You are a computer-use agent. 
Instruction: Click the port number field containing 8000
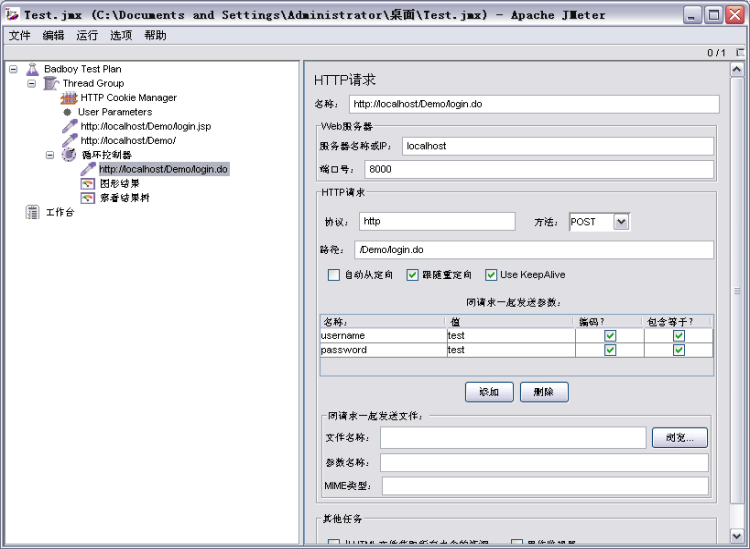point(539,169)
